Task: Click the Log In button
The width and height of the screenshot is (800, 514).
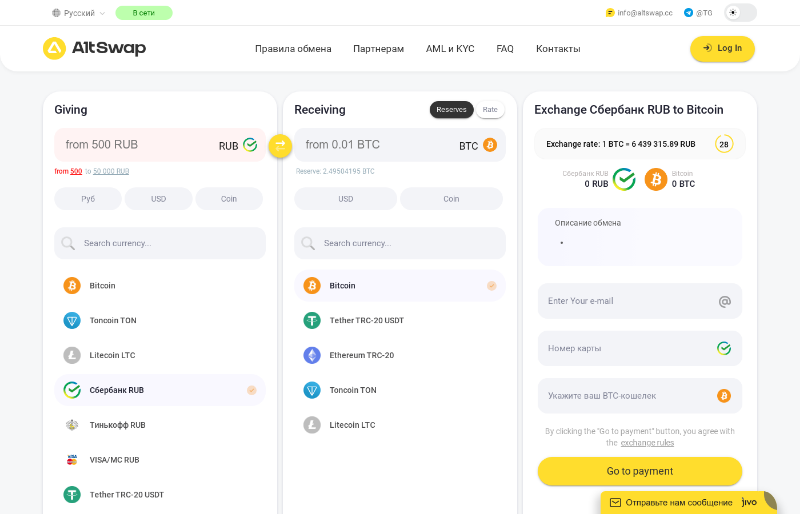Action: (x=722, y=48)
